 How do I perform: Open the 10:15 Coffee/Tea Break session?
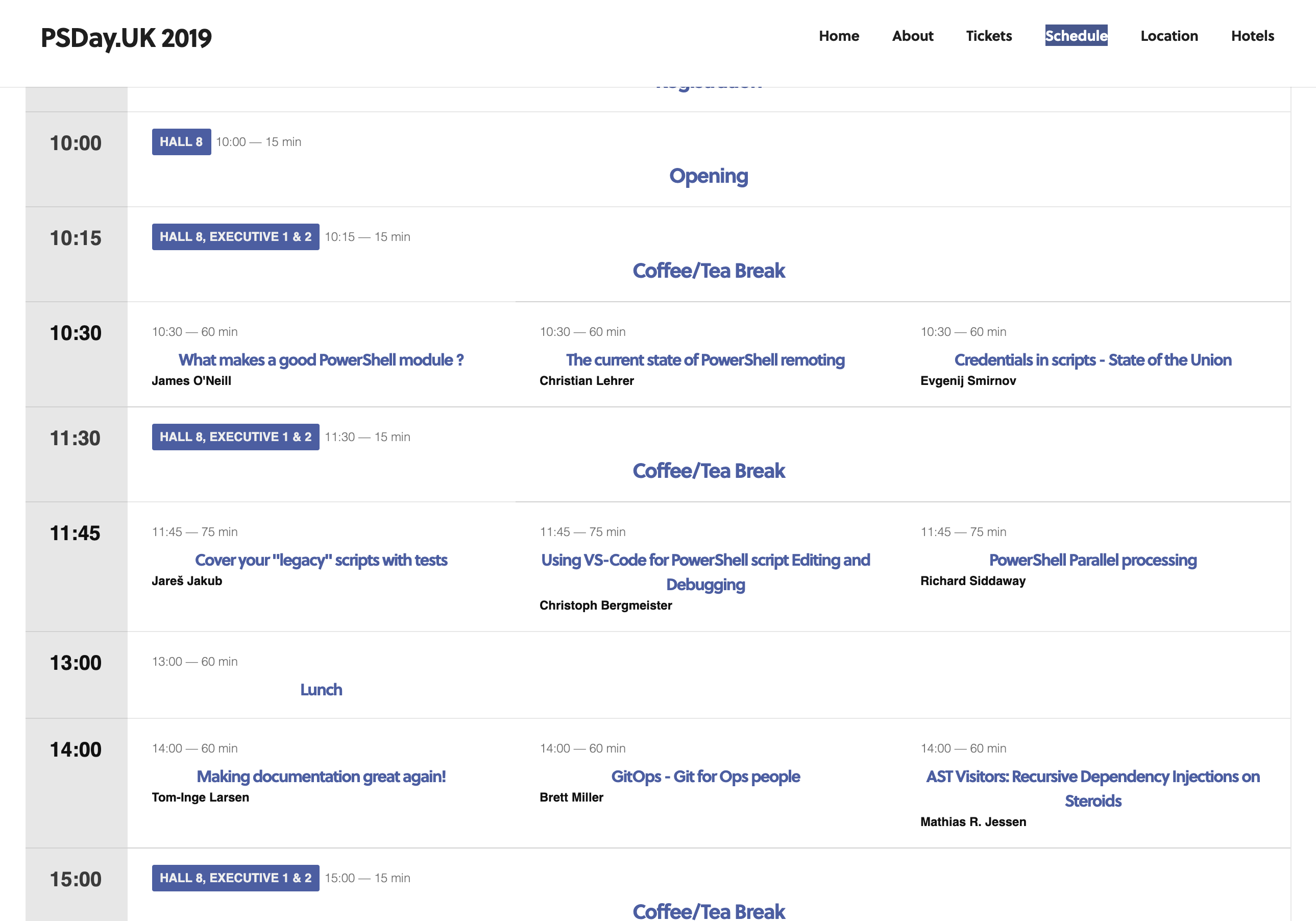(709, 271)
